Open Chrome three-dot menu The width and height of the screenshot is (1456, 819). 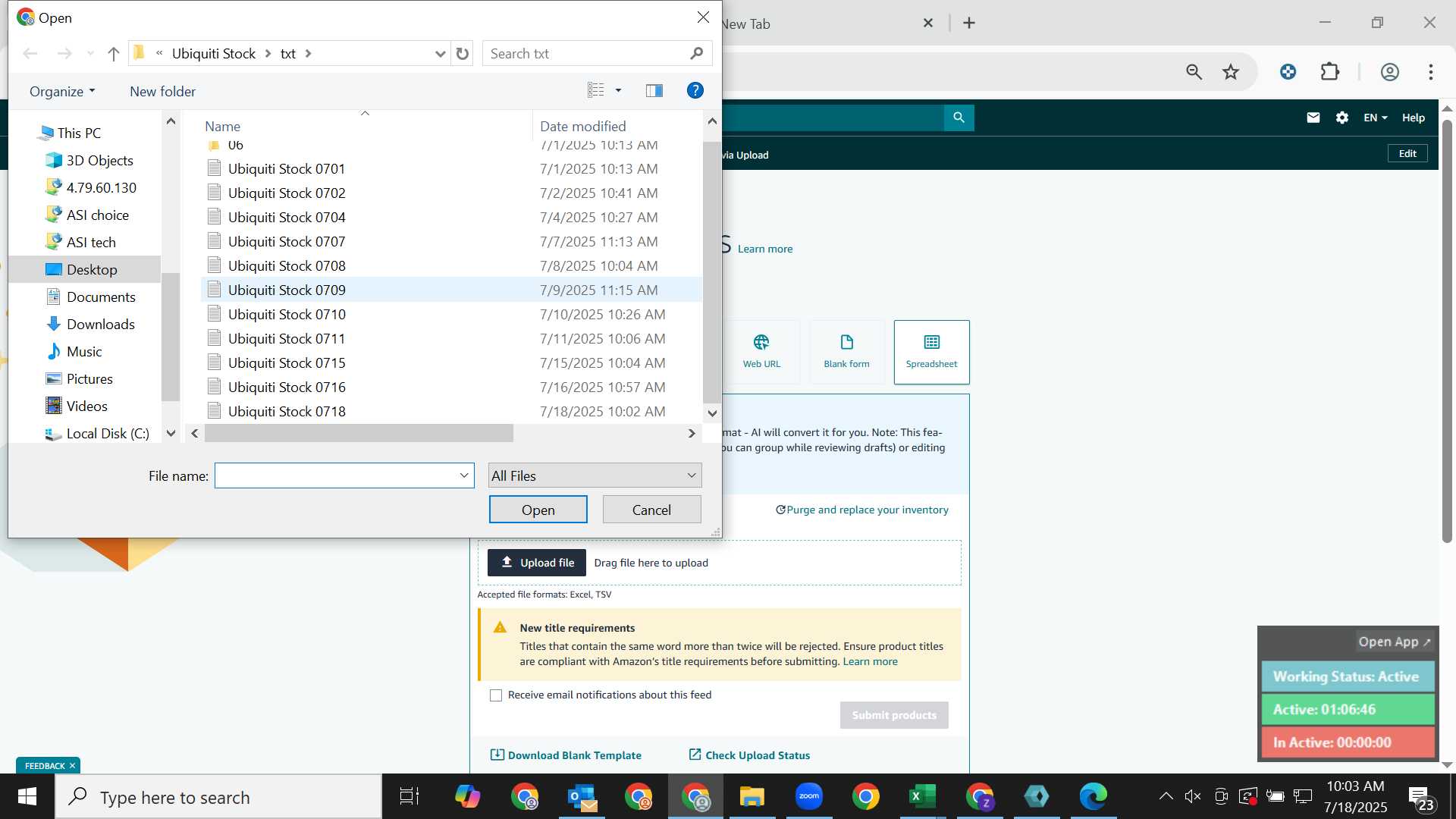1431,72
